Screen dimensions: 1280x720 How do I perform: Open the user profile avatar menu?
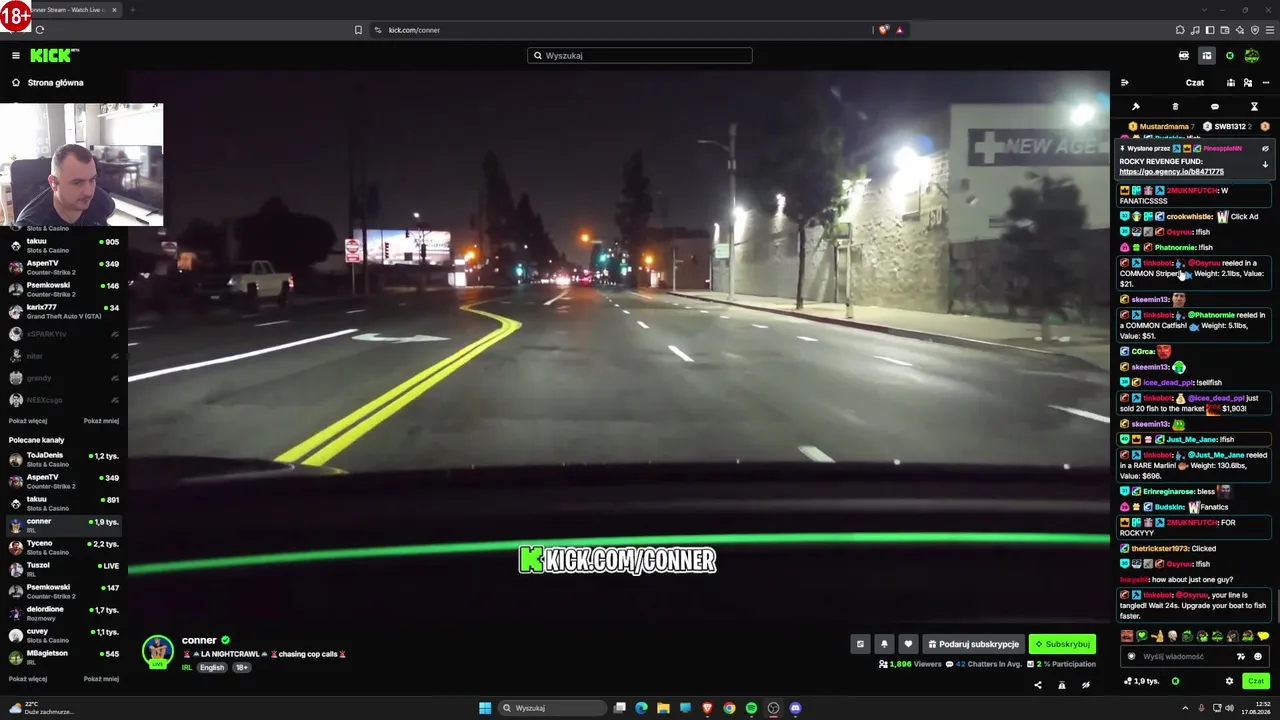[1251, 56]
